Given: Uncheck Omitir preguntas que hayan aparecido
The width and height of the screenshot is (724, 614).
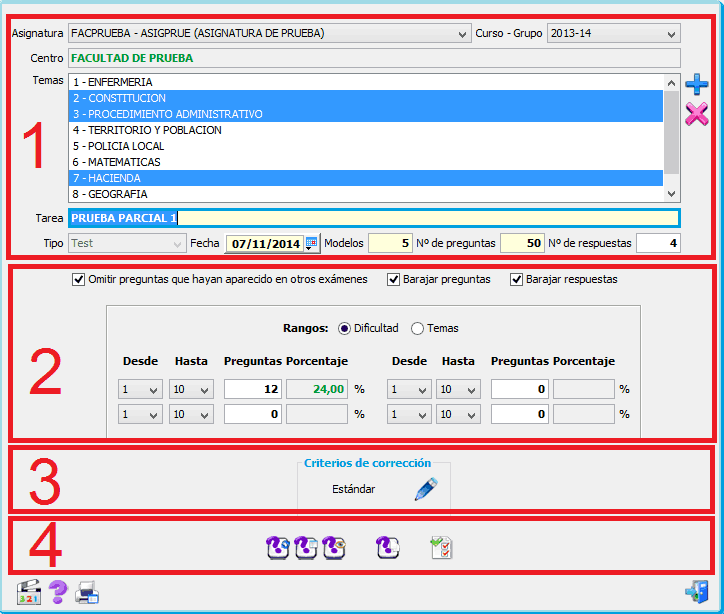Looking at the screenshot, I should 79,280.
